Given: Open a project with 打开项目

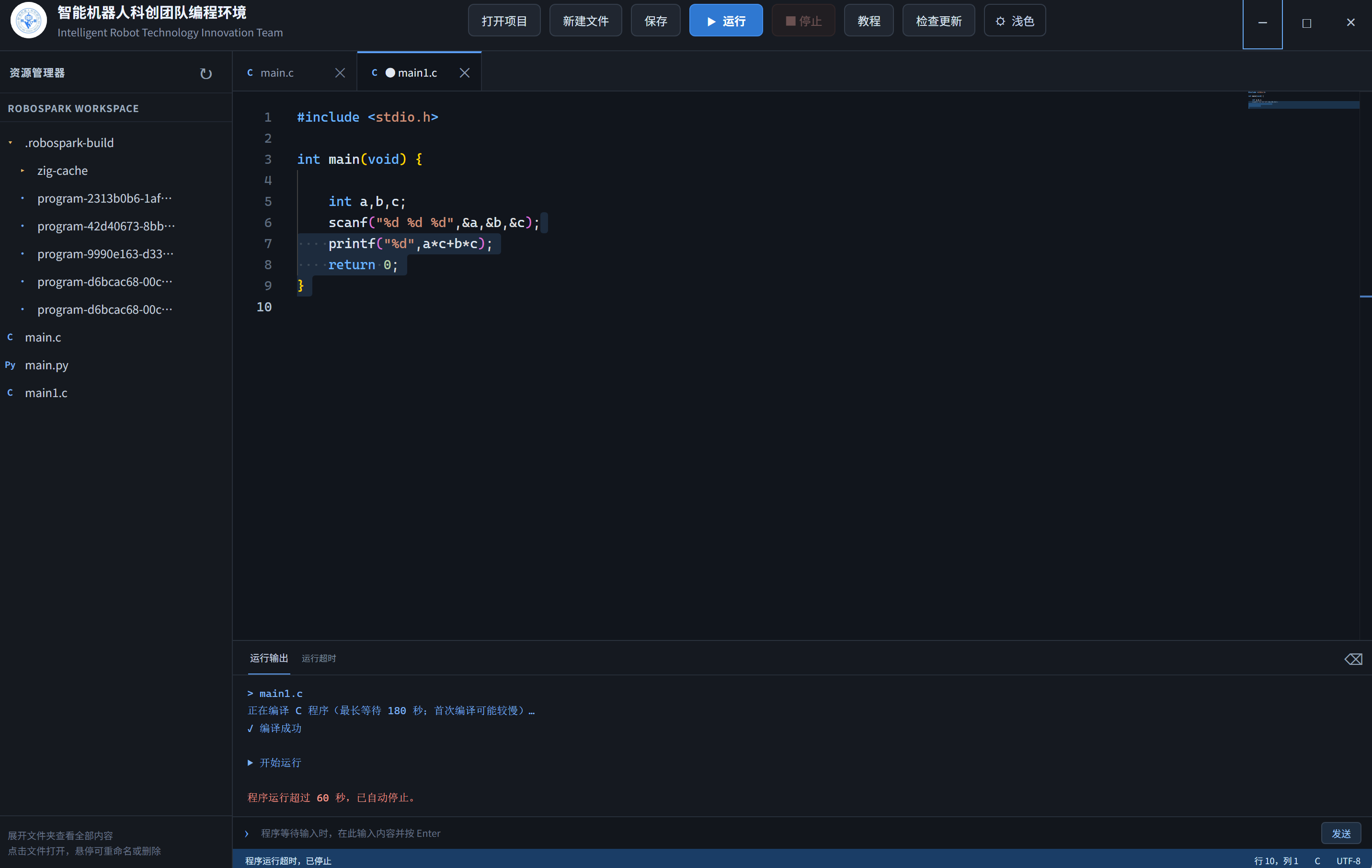Looking at the screenshot, I should point(503,21).
